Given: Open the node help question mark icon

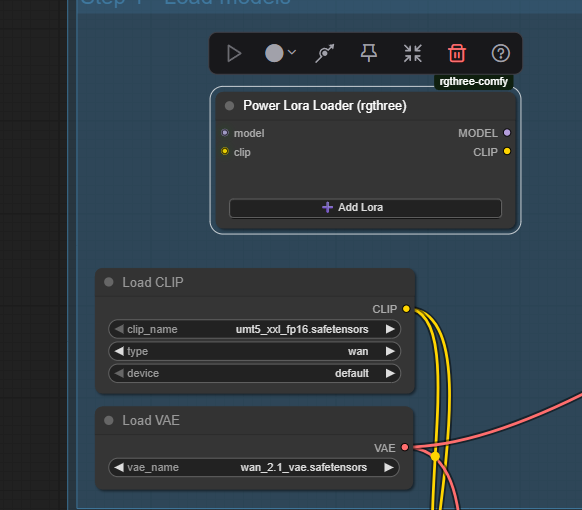Looking at the screenshot, I should tap(501, 53).
